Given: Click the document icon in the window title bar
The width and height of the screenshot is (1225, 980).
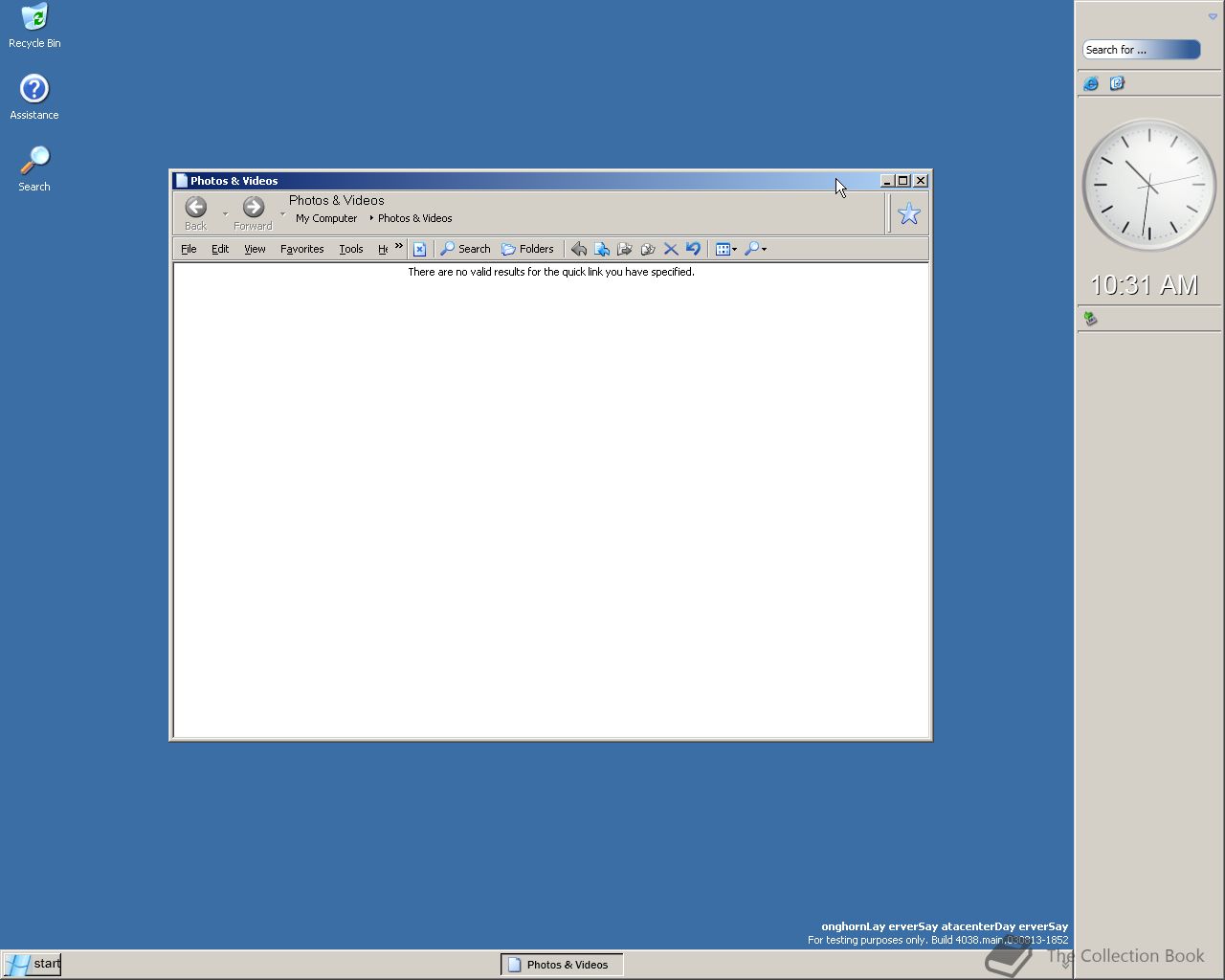Looking at the screenshot, I should click(x=181, y=180).
